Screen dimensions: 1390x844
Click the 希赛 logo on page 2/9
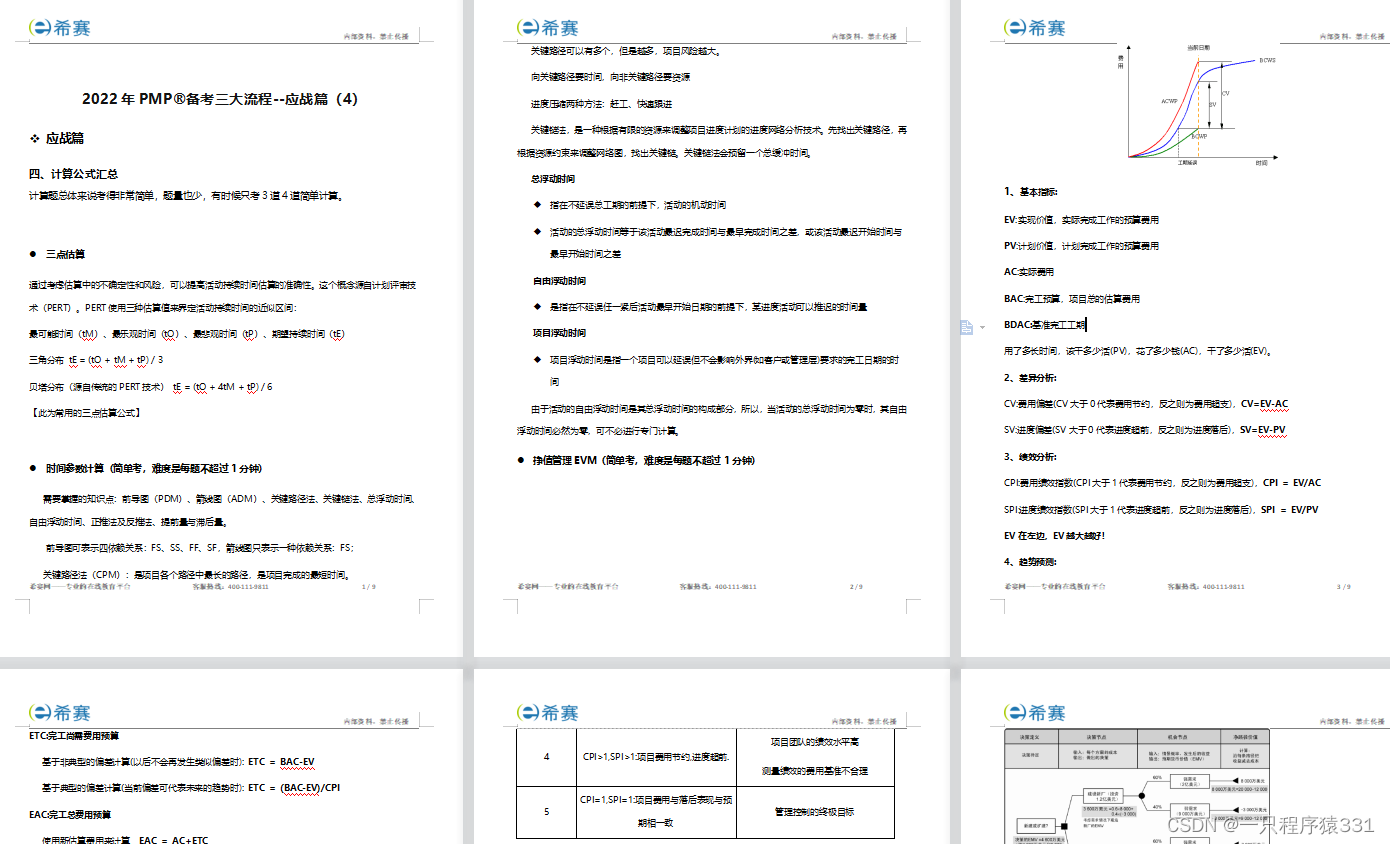548,28
